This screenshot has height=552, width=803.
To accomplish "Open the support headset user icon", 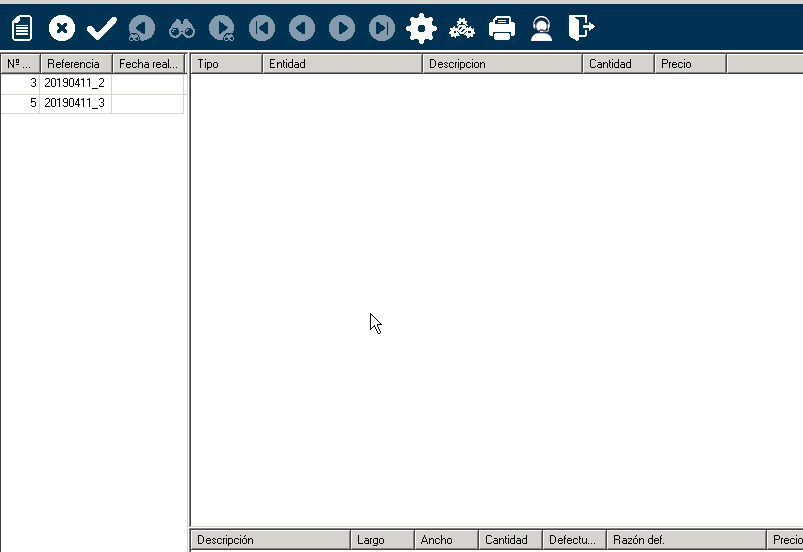I will [x=542, y=29].
